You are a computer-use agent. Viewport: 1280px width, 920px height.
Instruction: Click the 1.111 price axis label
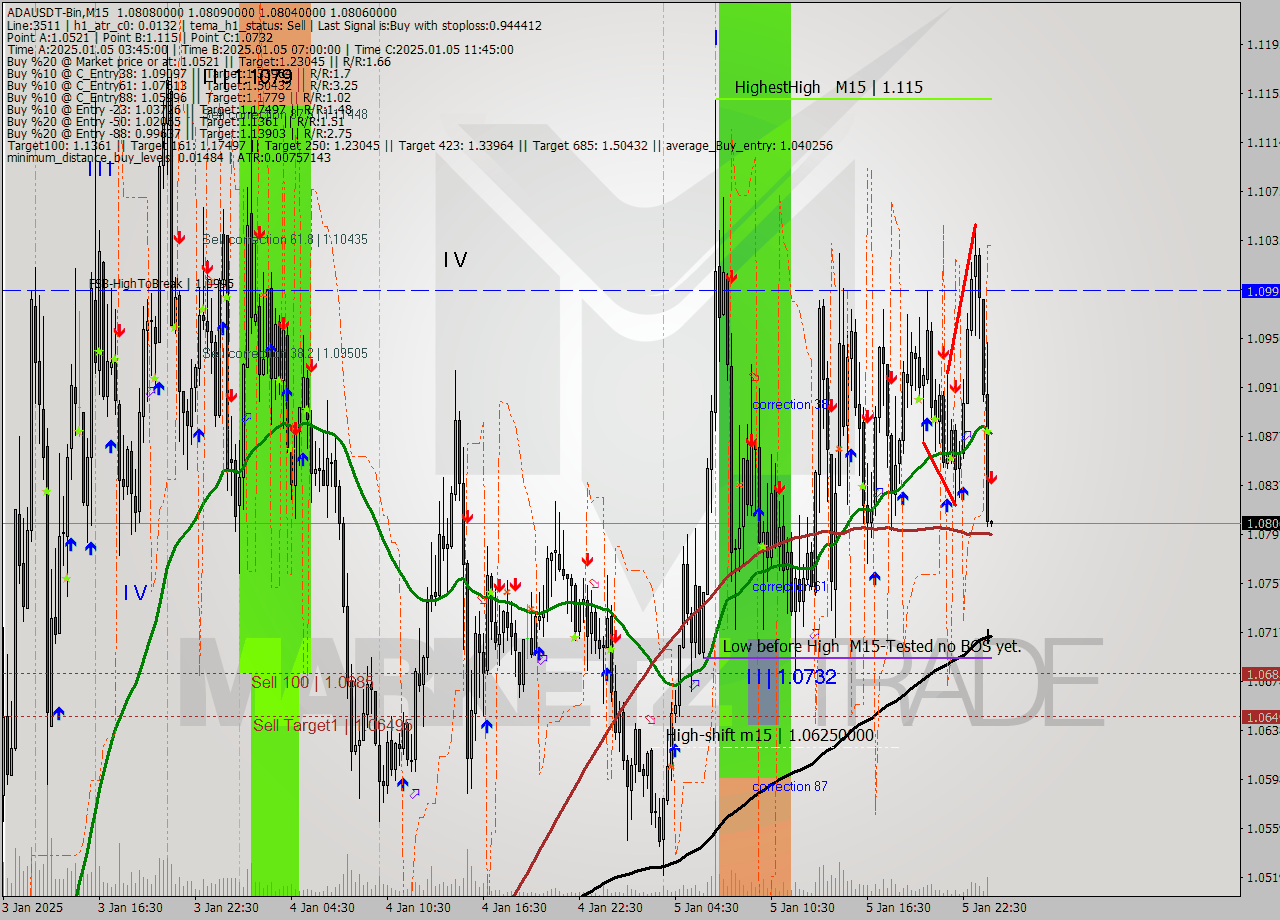1262,143
